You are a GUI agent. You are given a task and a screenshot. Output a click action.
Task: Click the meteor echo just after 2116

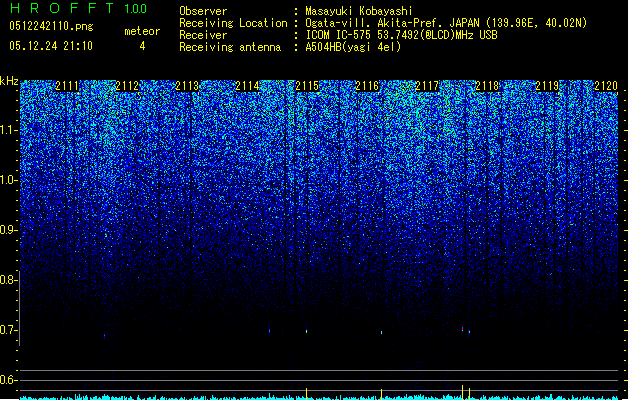tap(381, 332)
